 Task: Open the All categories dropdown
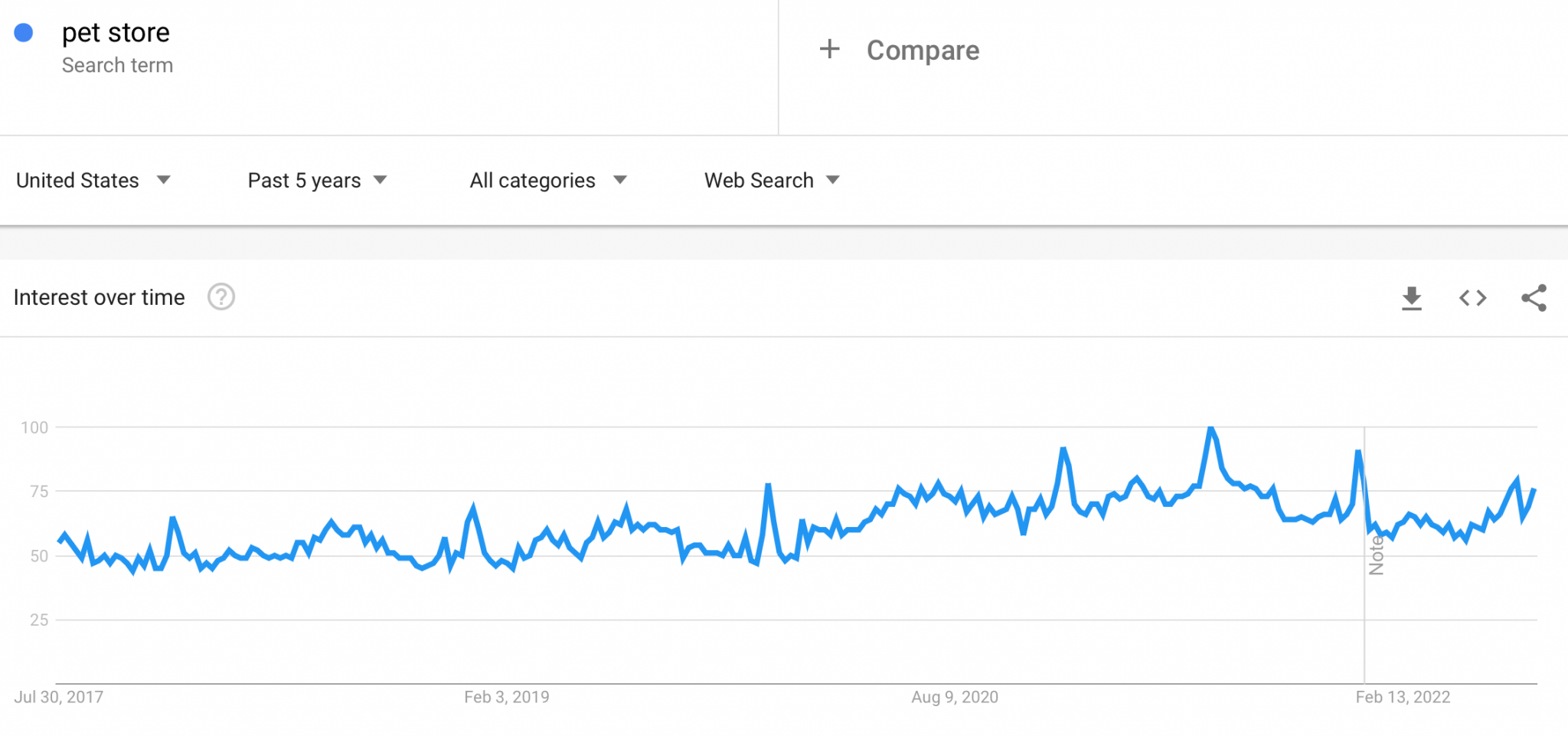[x=548, y=181]
